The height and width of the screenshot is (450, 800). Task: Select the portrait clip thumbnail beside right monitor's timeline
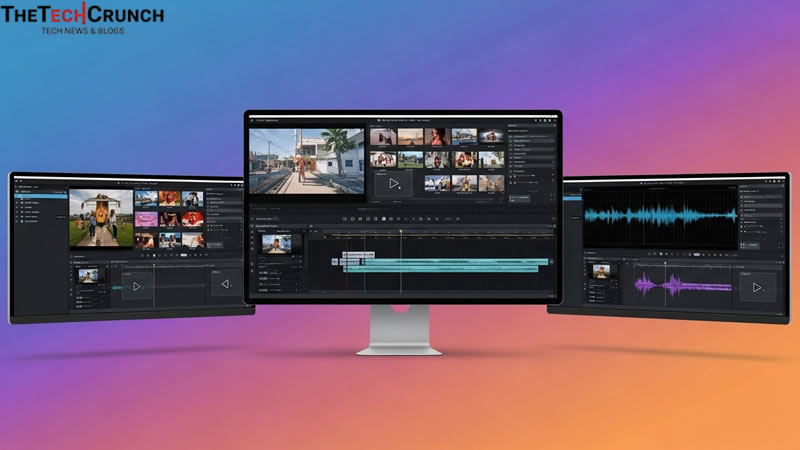602,271
